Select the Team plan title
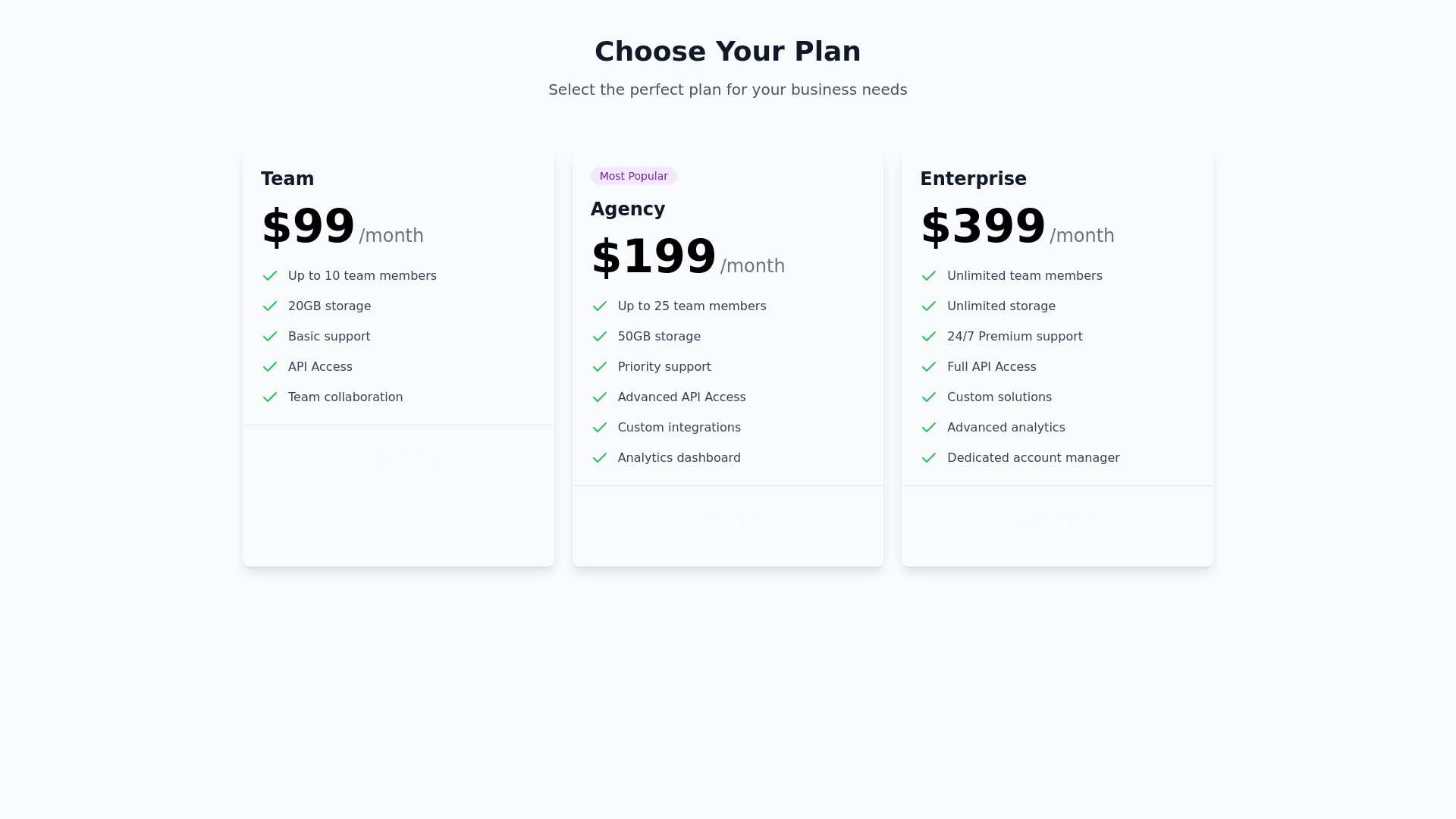The width and height of the screenshot is (1456, 819). click(287, 179)
